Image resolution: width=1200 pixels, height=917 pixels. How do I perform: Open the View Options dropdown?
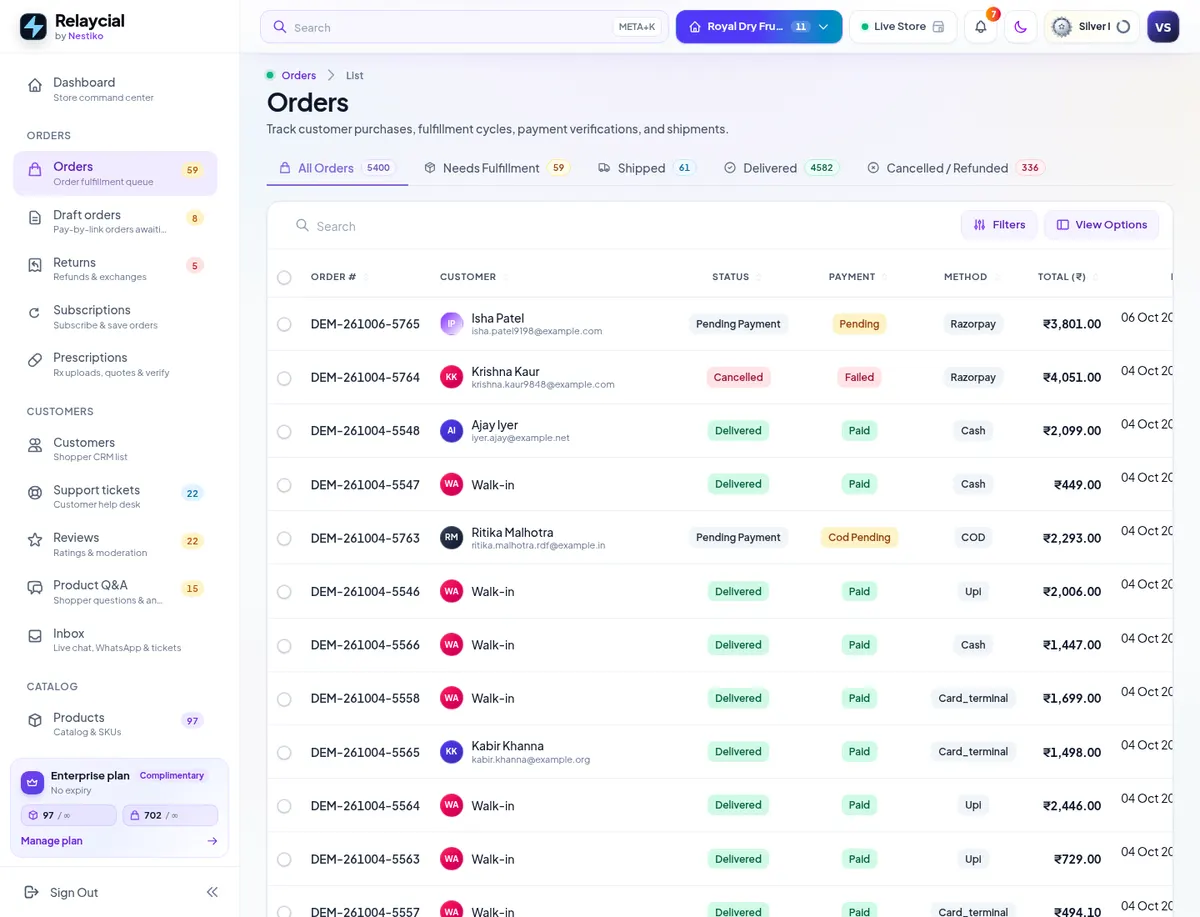[x=1101, y=225]
